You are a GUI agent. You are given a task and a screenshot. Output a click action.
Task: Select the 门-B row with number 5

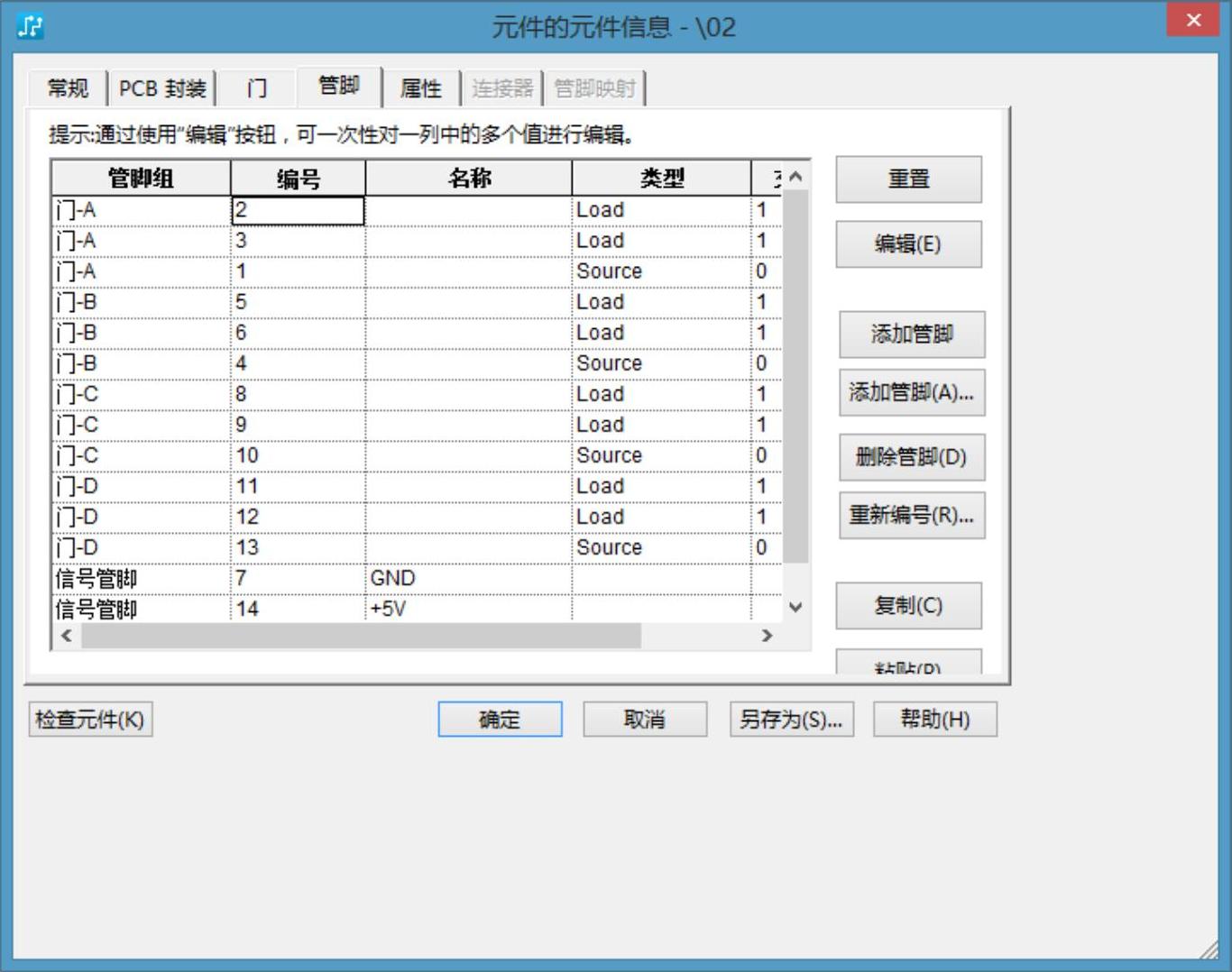[417, 302]
